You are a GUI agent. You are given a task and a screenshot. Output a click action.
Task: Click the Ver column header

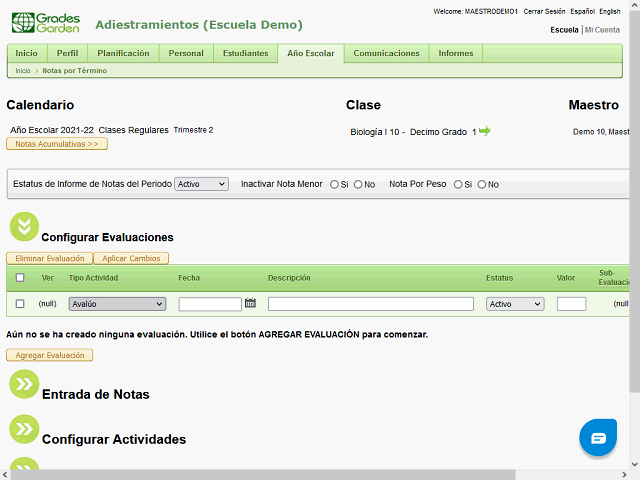pyautogui.click(x=47, y=278)
